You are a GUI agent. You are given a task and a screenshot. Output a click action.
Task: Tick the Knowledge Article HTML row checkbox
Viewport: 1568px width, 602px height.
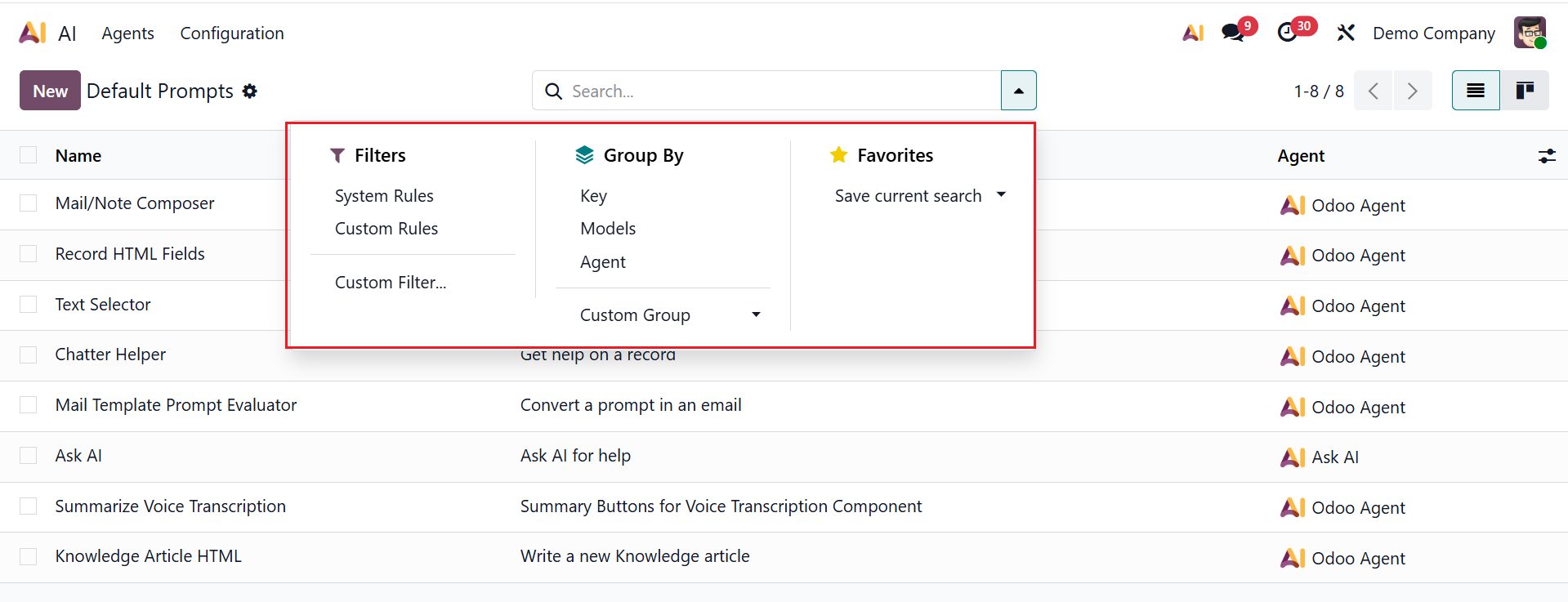click(x=29, y=556)
